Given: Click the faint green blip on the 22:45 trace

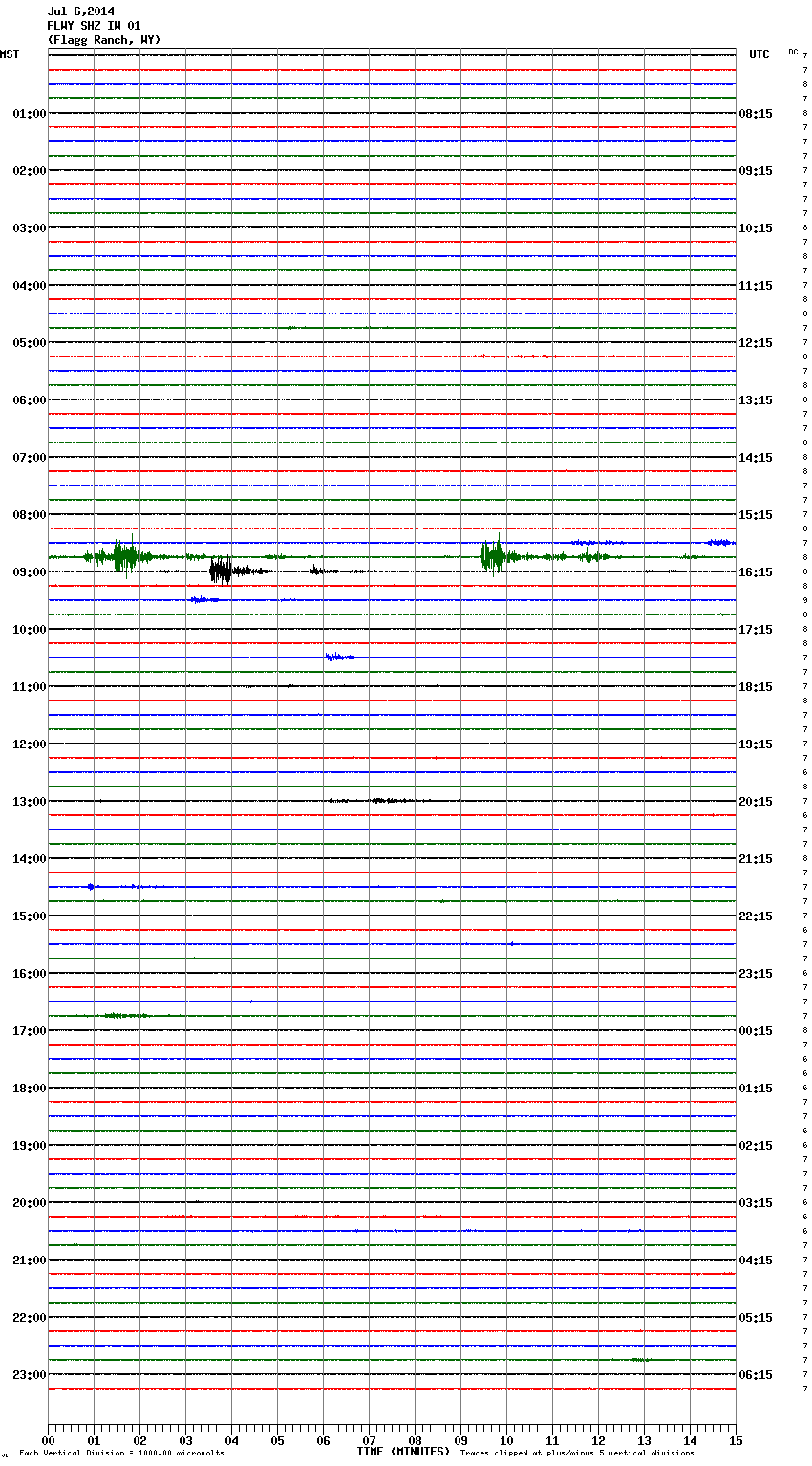Looking at the screenshot, I should click(x=641, y=1359).
